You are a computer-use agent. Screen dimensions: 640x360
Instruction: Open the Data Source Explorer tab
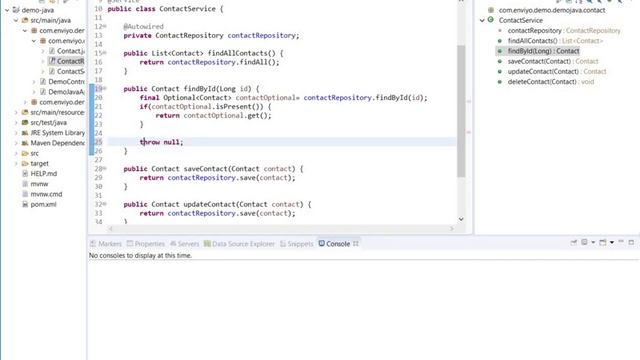click(239, 244)
